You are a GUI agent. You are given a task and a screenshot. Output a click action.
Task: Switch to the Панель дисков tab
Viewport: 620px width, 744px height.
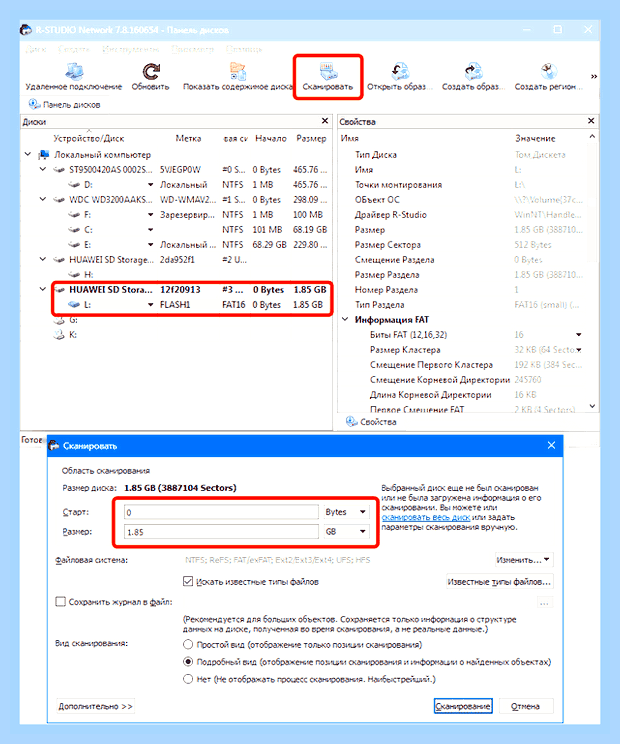pos(65,104)
